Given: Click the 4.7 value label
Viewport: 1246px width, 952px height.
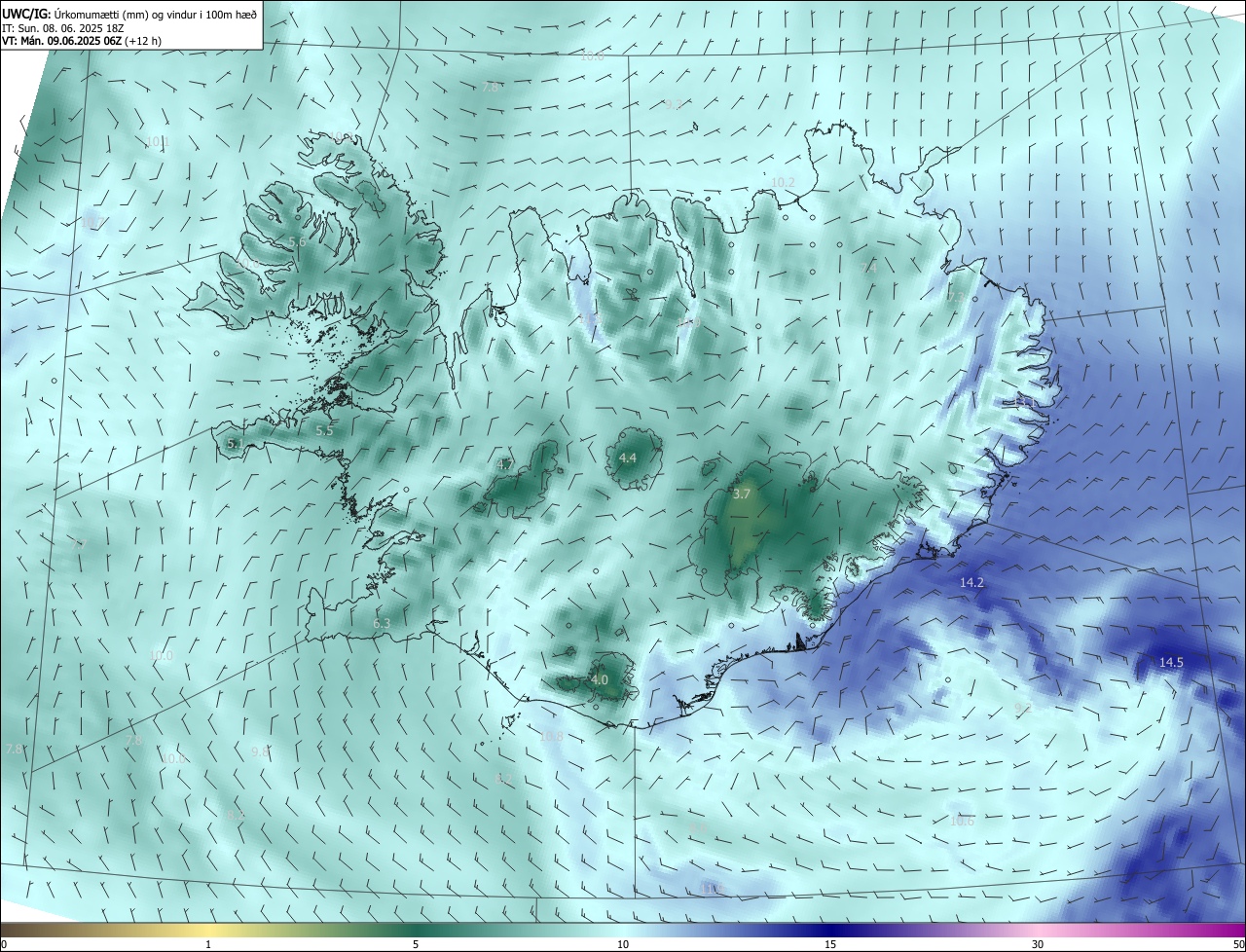Looking at the screenshot, I should [x=505, y=464].
